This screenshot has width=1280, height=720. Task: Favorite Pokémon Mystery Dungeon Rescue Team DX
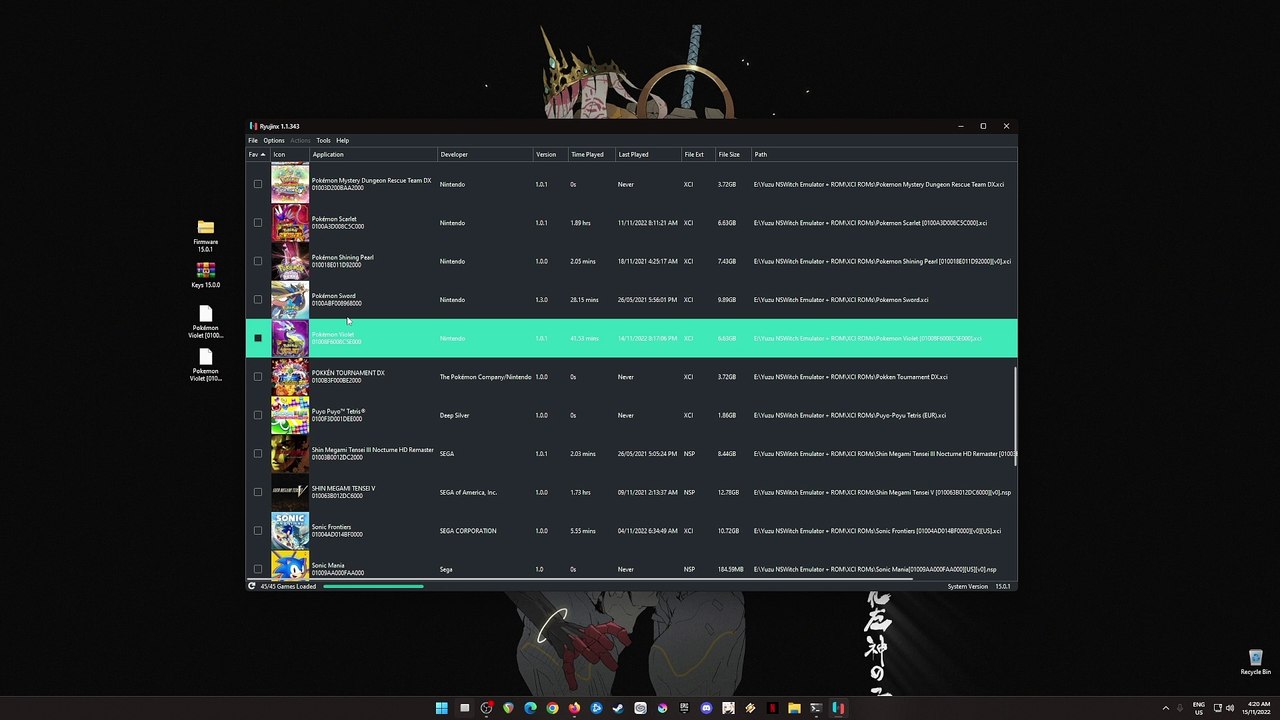pos(258,184)
